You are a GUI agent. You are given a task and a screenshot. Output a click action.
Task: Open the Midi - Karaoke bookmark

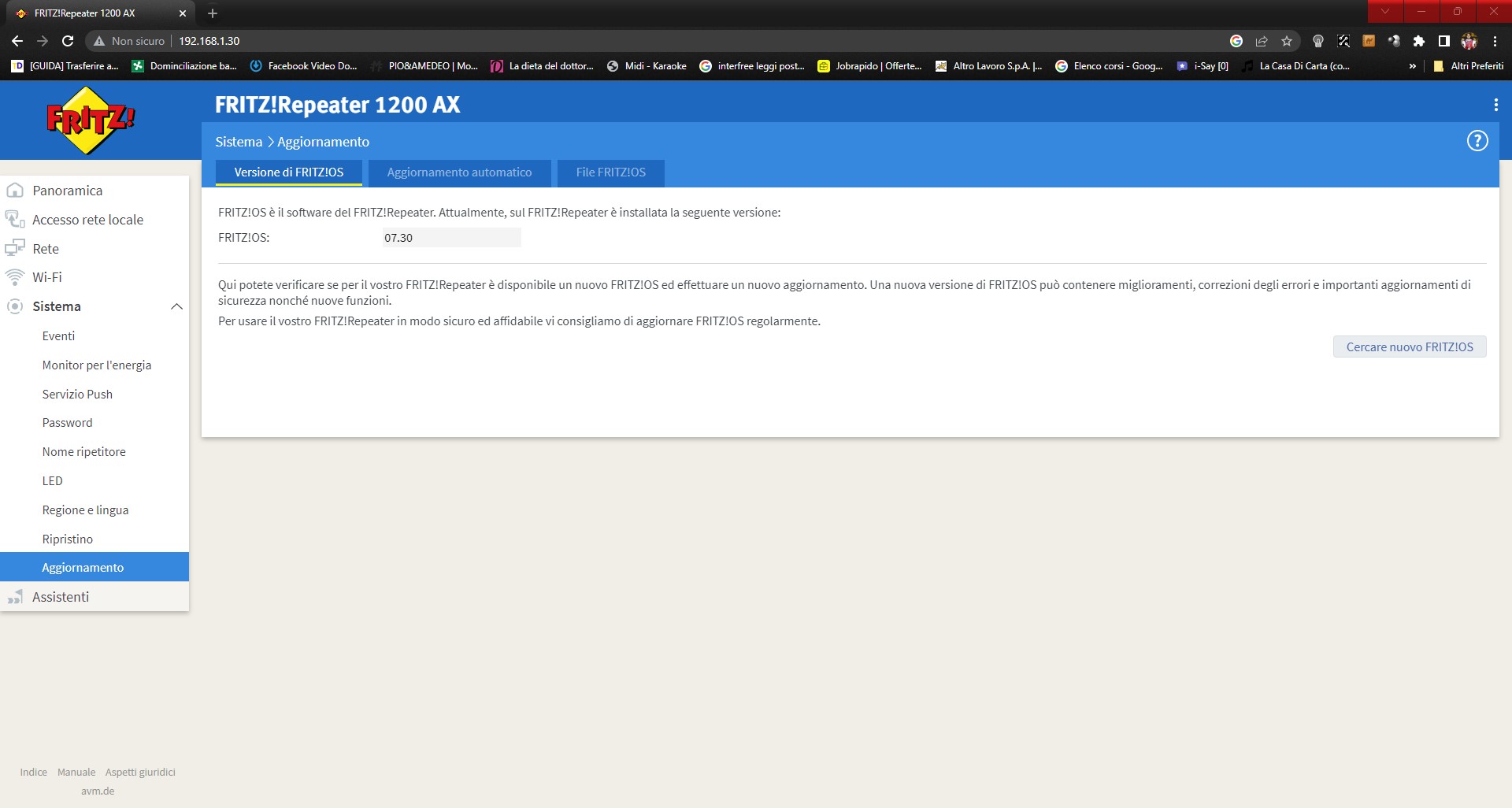pyautogui.click(x=647, y=66)
